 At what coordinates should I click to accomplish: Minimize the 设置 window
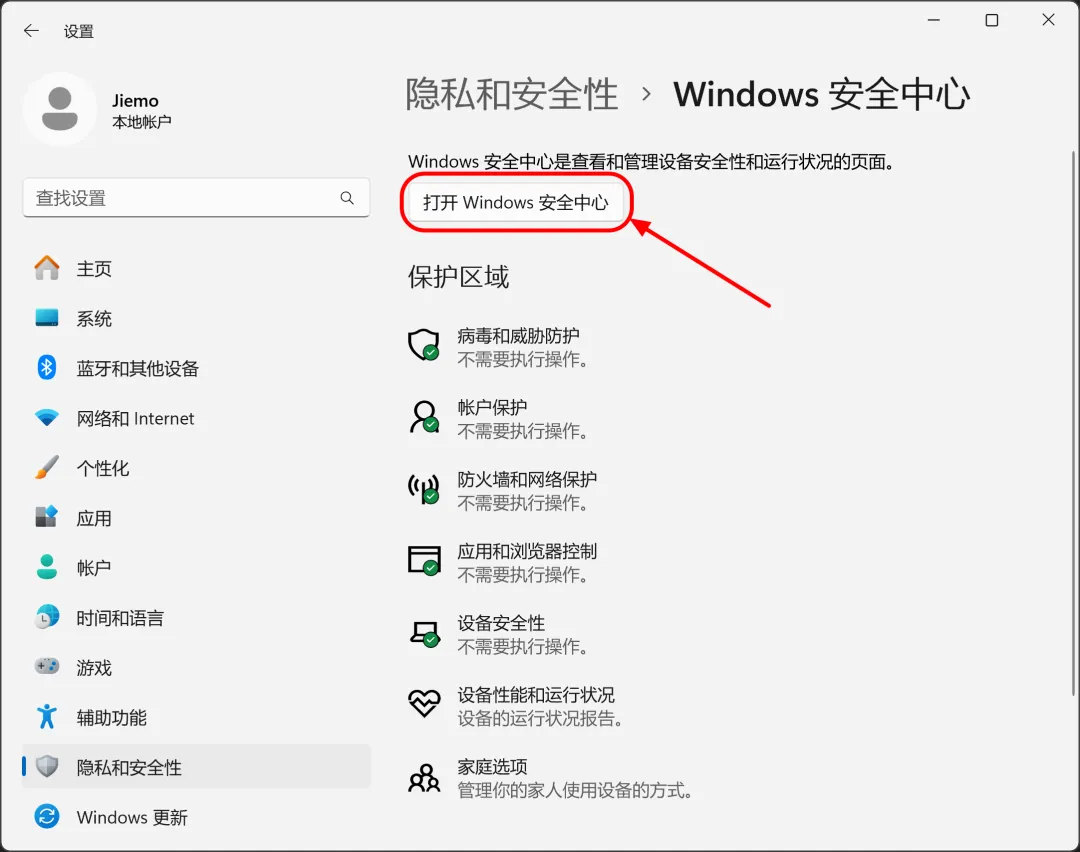tap(934, 20)
